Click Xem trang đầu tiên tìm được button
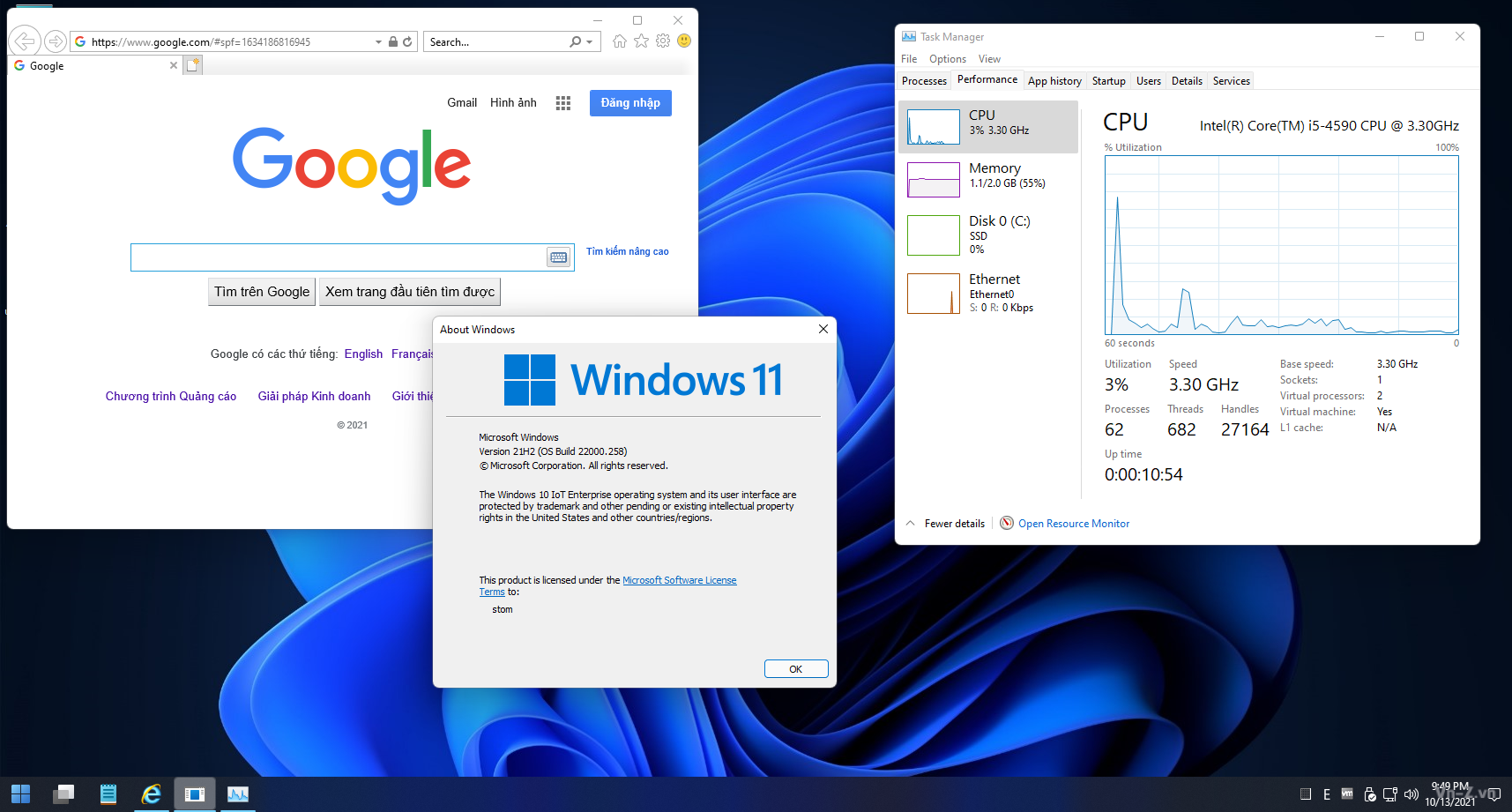The image size is (1512, 812). [410, 292]
